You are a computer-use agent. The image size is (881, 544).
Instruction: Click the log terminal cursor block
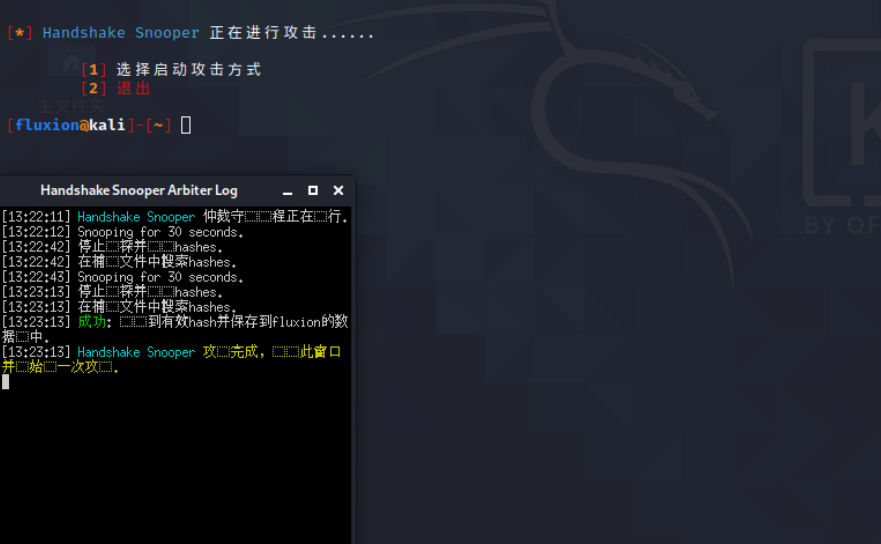(6, 382)
